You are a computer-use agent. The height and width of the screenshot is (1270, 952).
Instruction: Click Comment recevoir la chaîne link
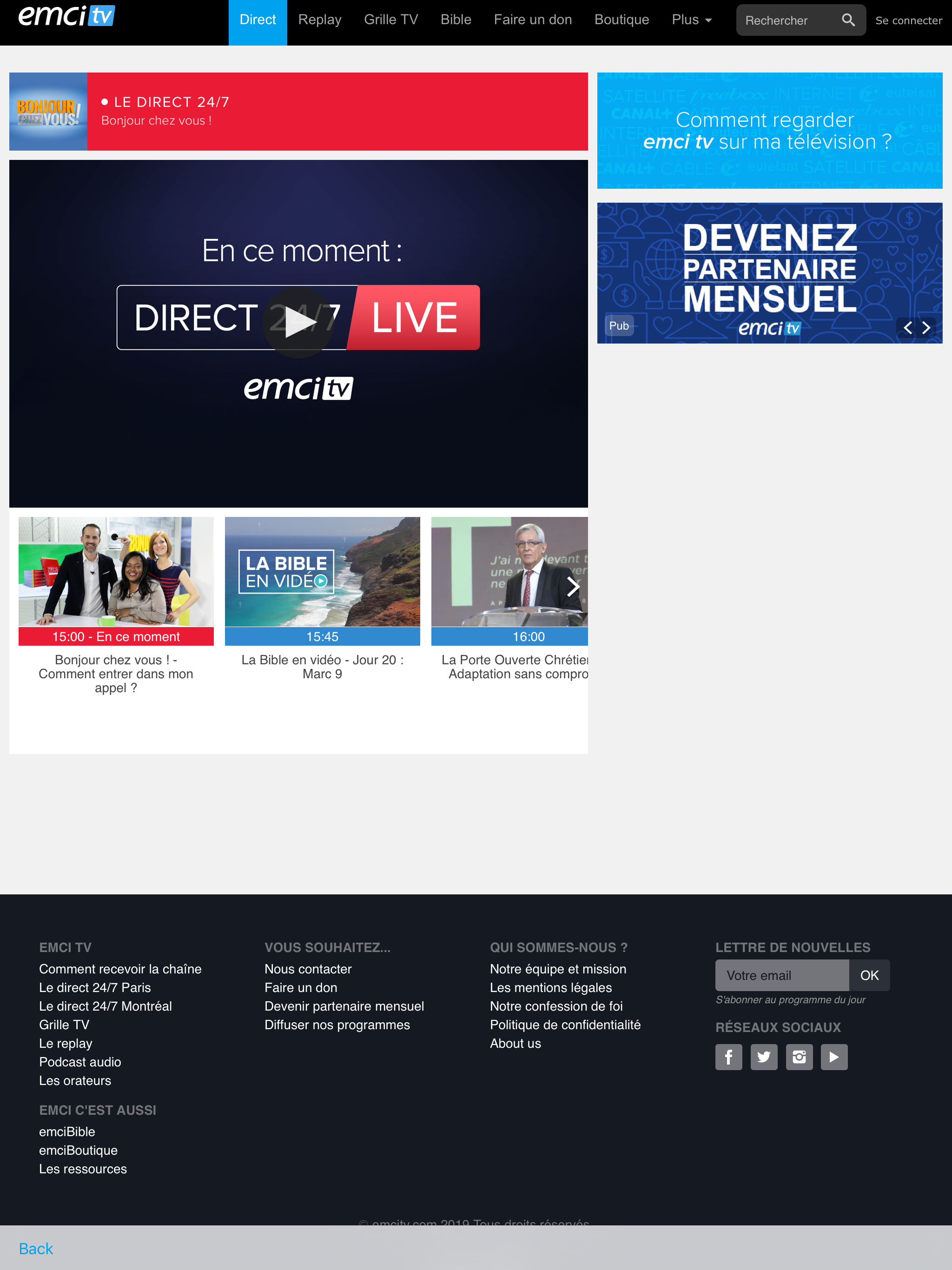coord(120,969)
